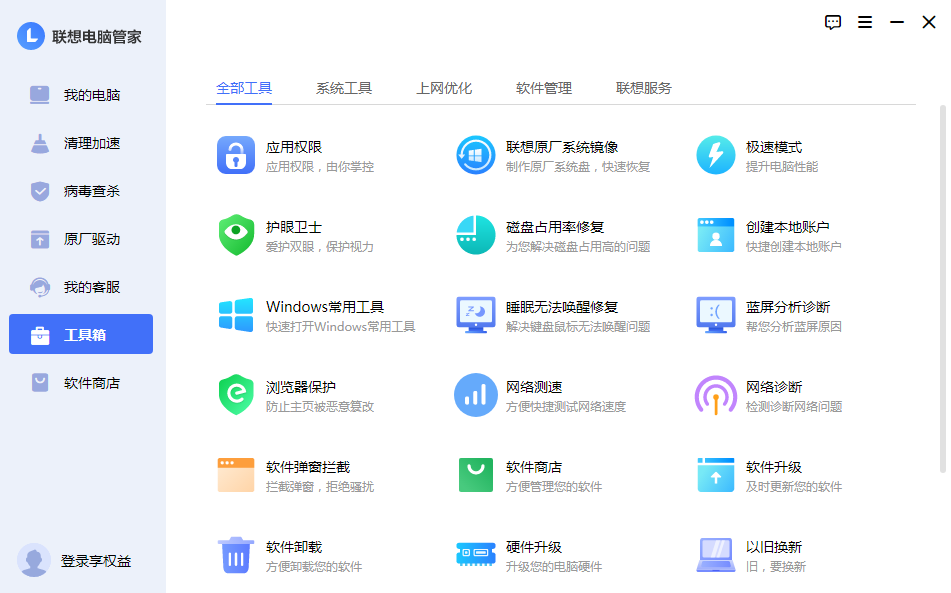Click the 蓝屏分析诊断 title text
Viewport: 951px width, 593px height.
coord(788,307)
